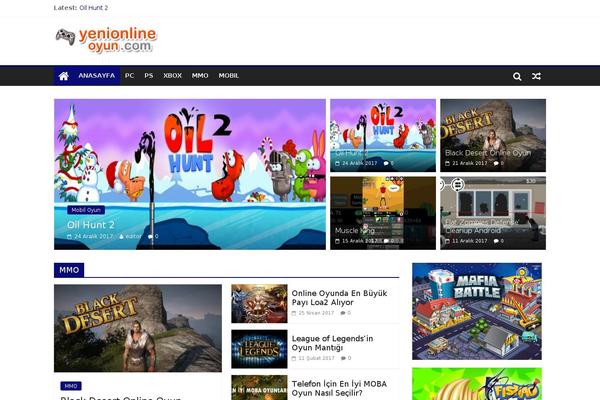
Task: Open latest post link Oil Hunt 2
Action: pyautogui.click(x=94, y=7)
